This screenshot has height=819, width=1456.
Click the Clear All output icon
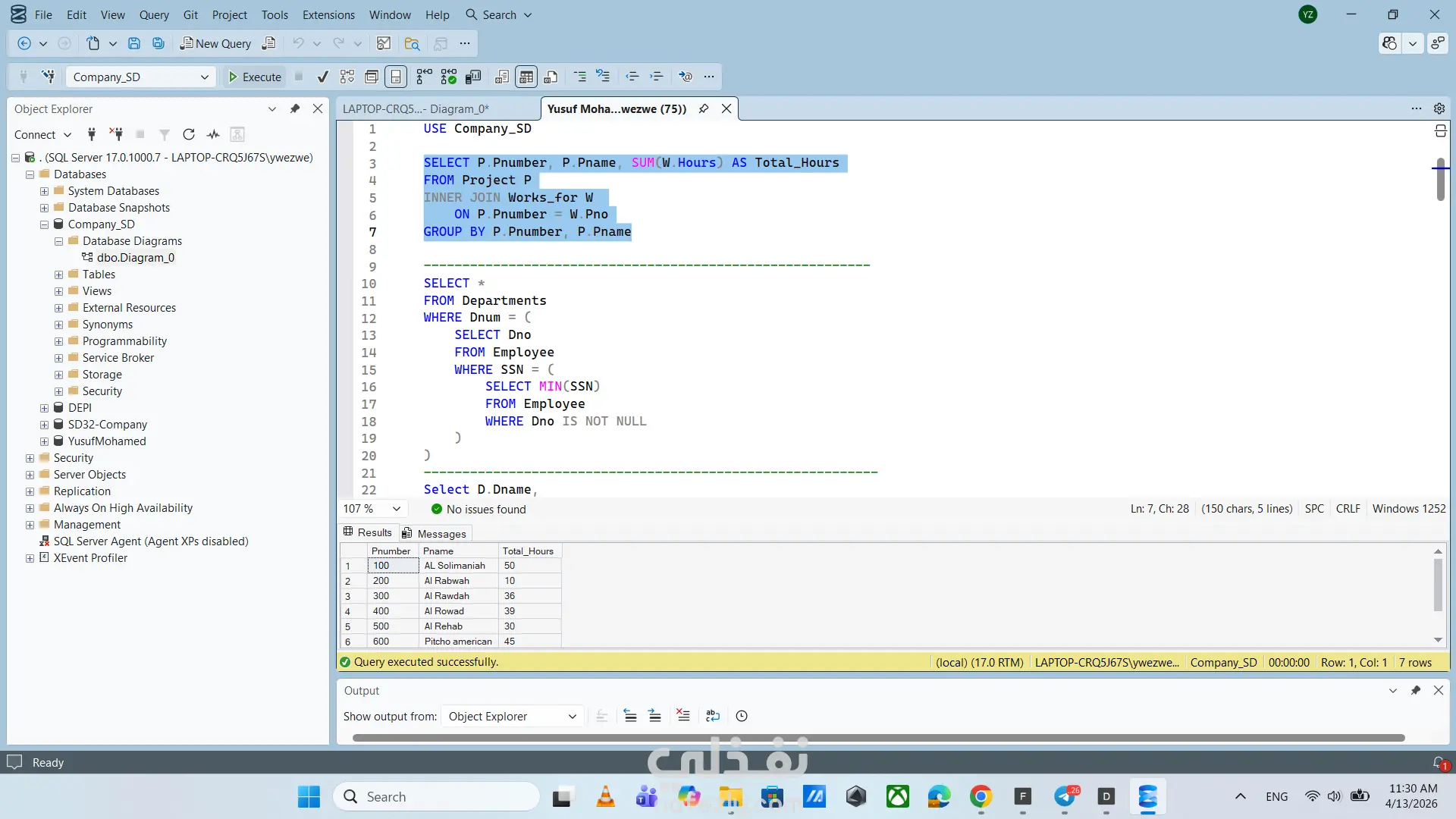(682, 716)
